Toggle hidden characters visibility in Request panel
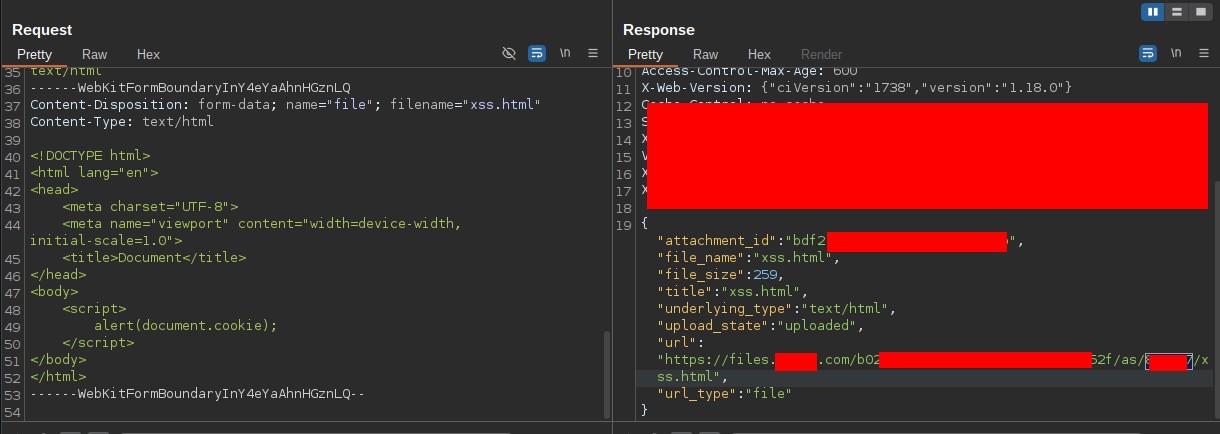Image resolution: width=1220 pixels, height=434 pixels. tap(509, 53)
